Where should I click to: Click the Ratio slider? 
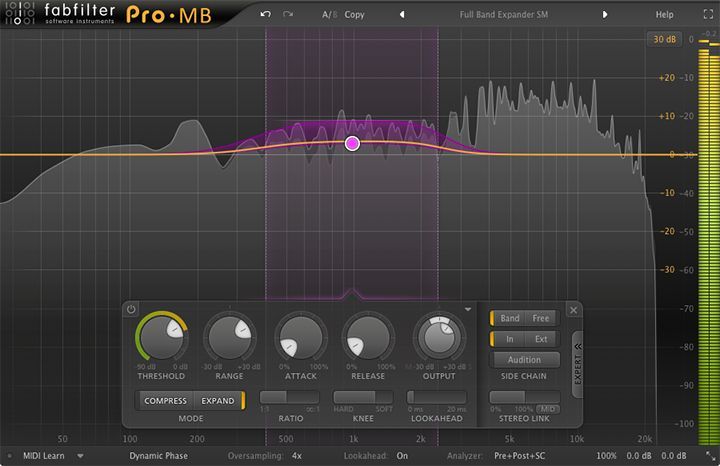click(x=290, y=398)
